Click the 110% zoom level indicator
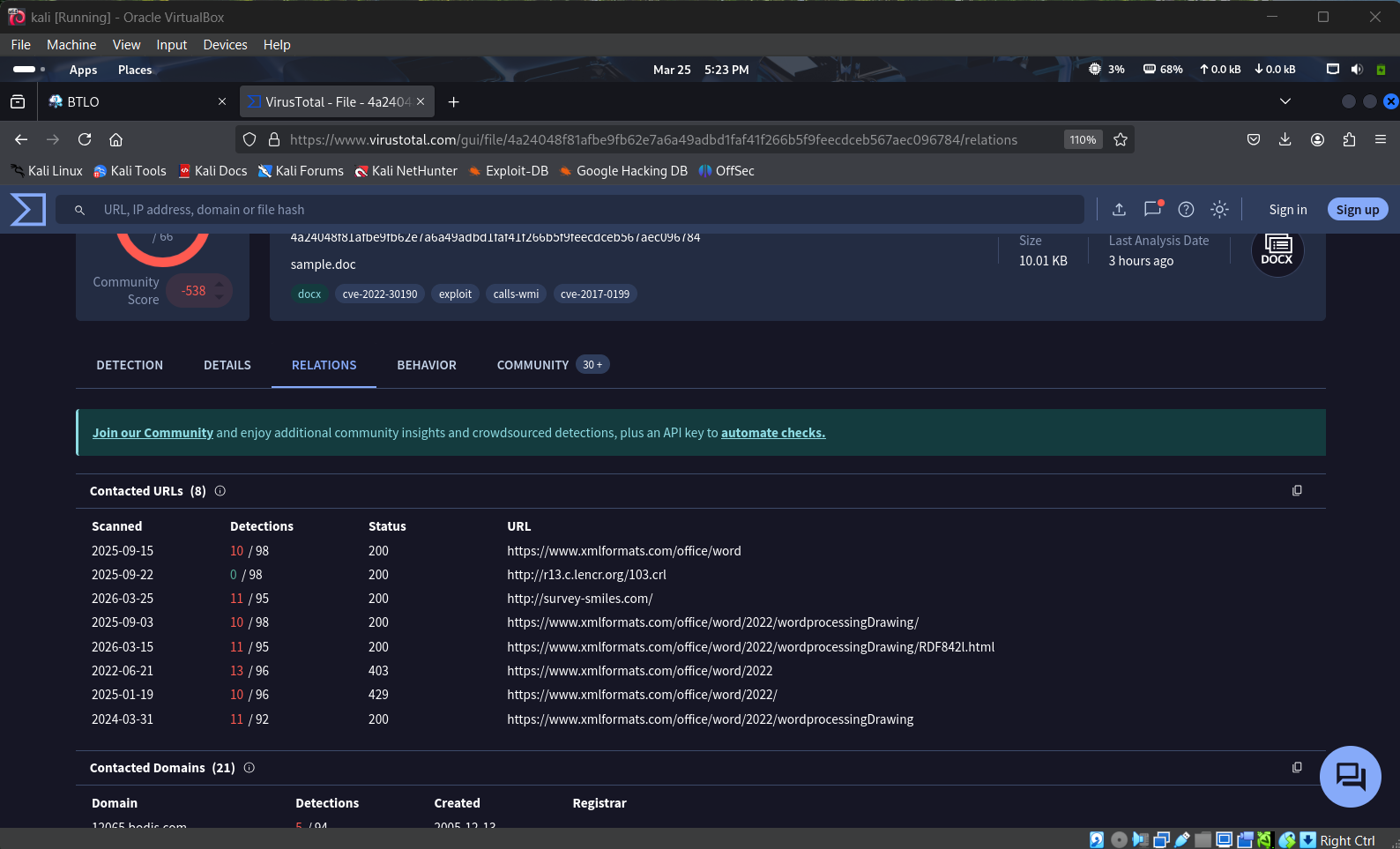 point(1083,139)
